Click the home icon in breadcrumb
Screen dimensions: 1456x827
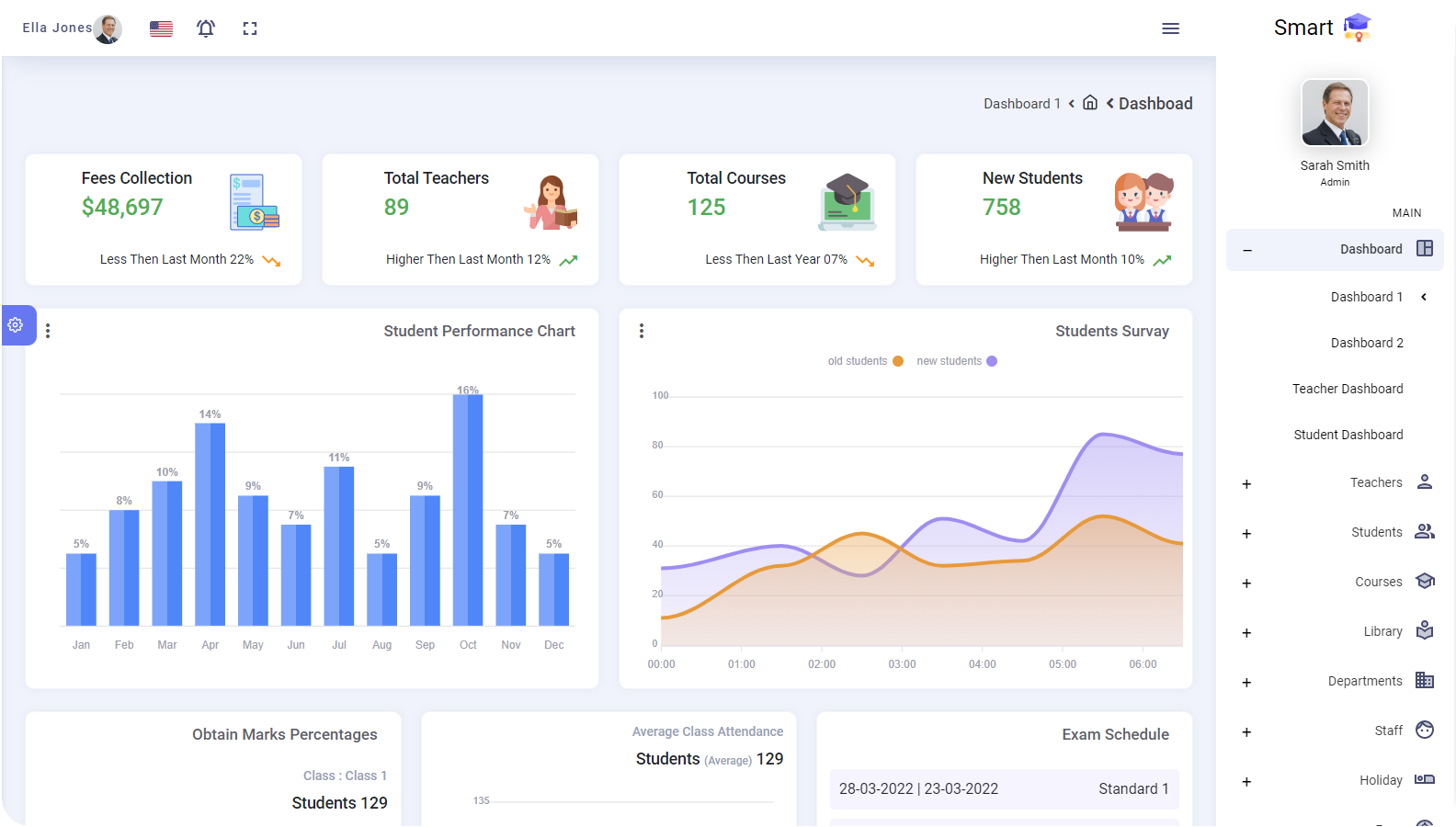(1090, 103)
